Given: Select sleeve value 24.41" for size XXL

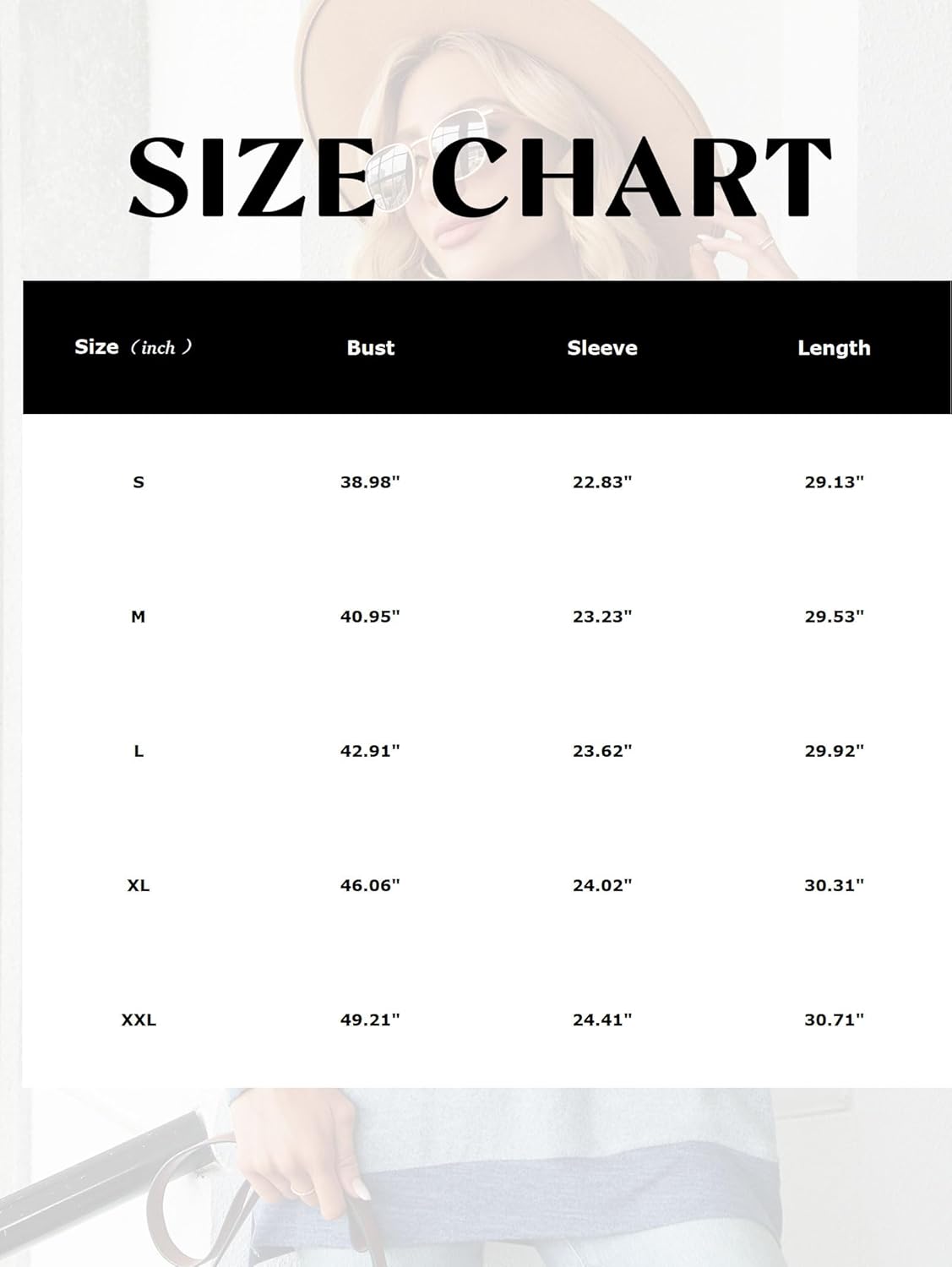Looking at the screenshot, I should click(x=602, y=1020).
